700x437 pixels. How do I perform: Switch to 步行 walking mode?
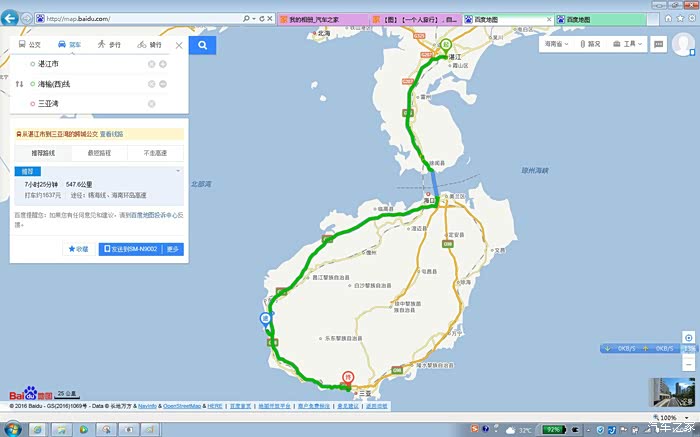[x=109, y=45]
